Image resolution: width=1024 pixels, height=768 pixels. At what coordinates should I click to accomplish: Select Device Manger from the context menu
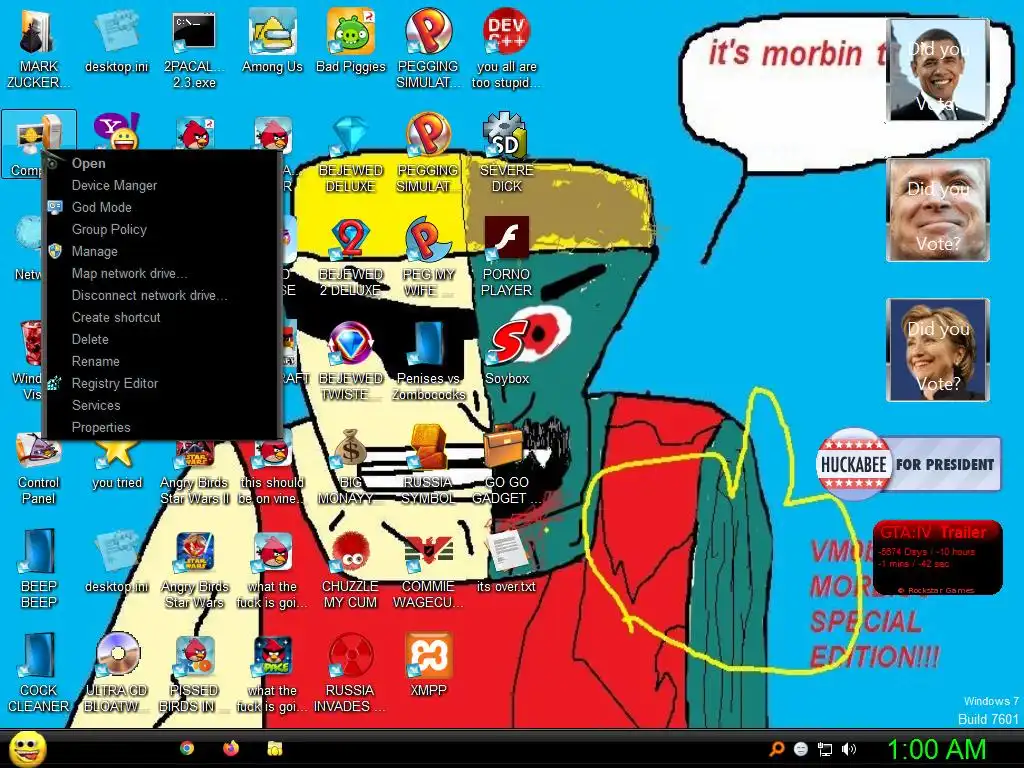click(x=162, y=185)
